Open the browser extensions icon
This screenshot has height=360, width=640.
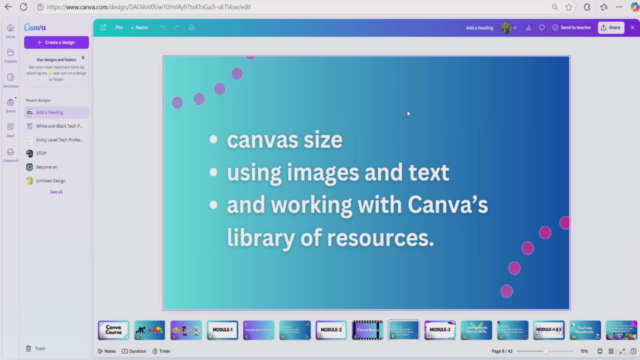pos(587,7)
